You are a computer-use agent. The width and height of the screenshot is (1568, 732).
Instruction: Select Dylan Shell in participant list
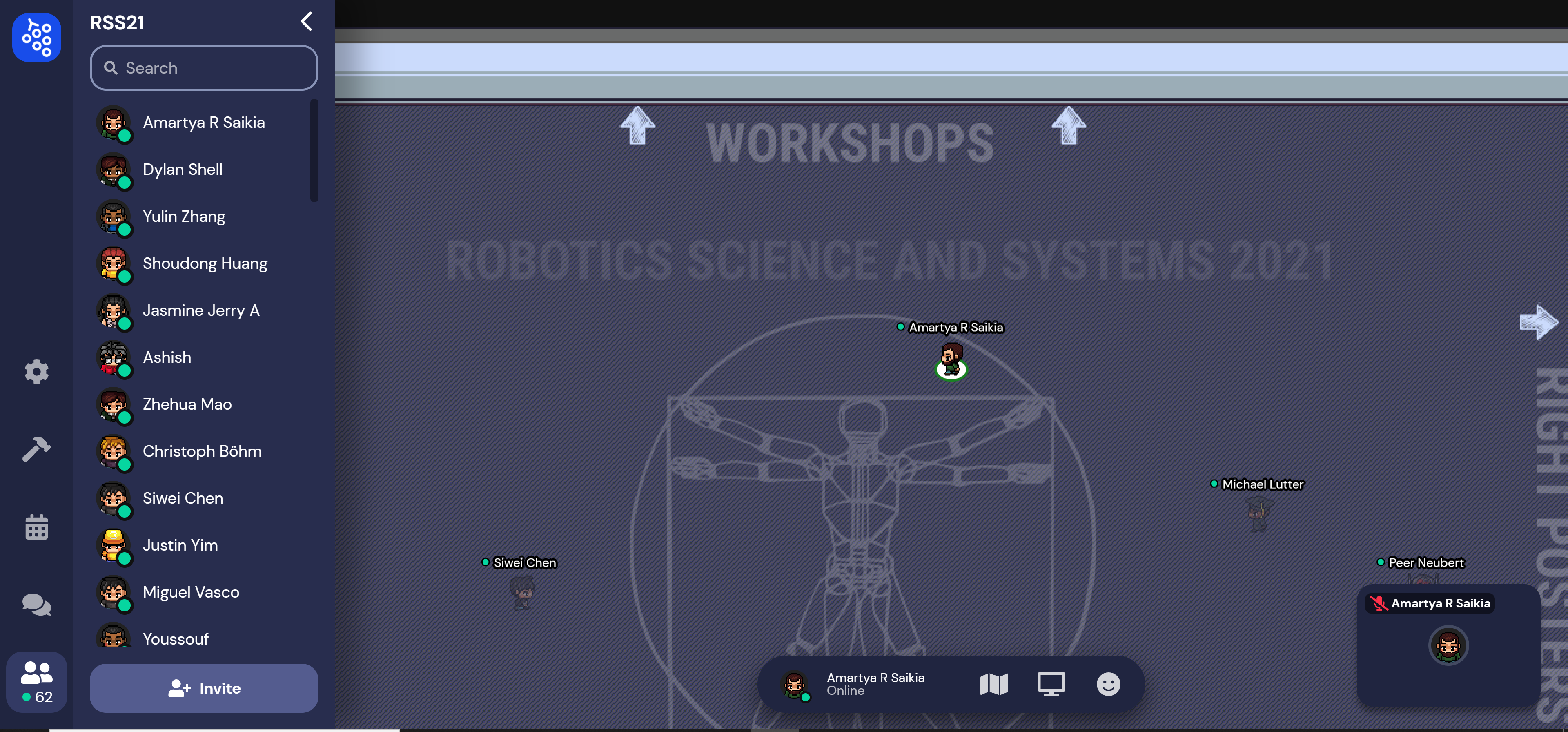pos(183,169)
